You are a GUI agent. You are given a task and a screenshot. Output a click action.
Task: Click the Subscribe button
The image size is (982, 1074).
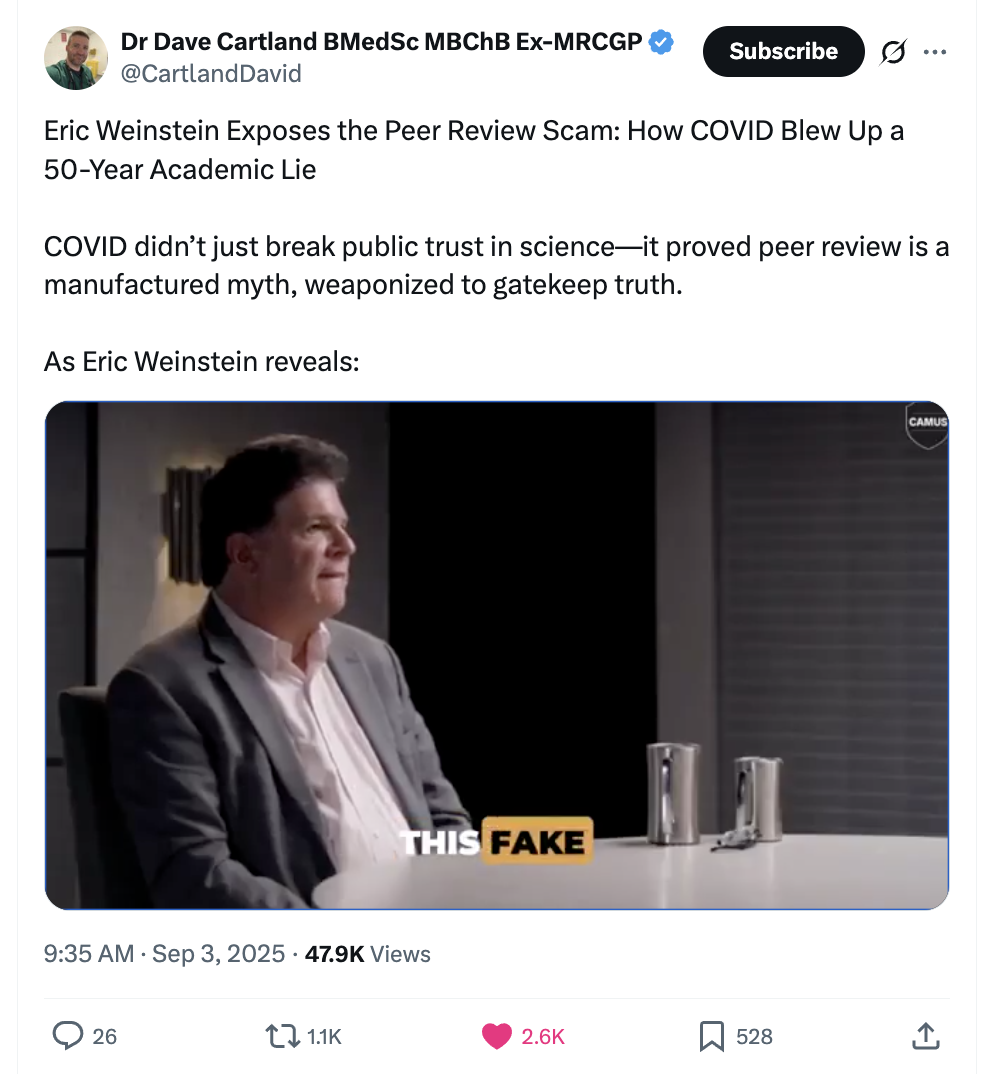point(783,51)
